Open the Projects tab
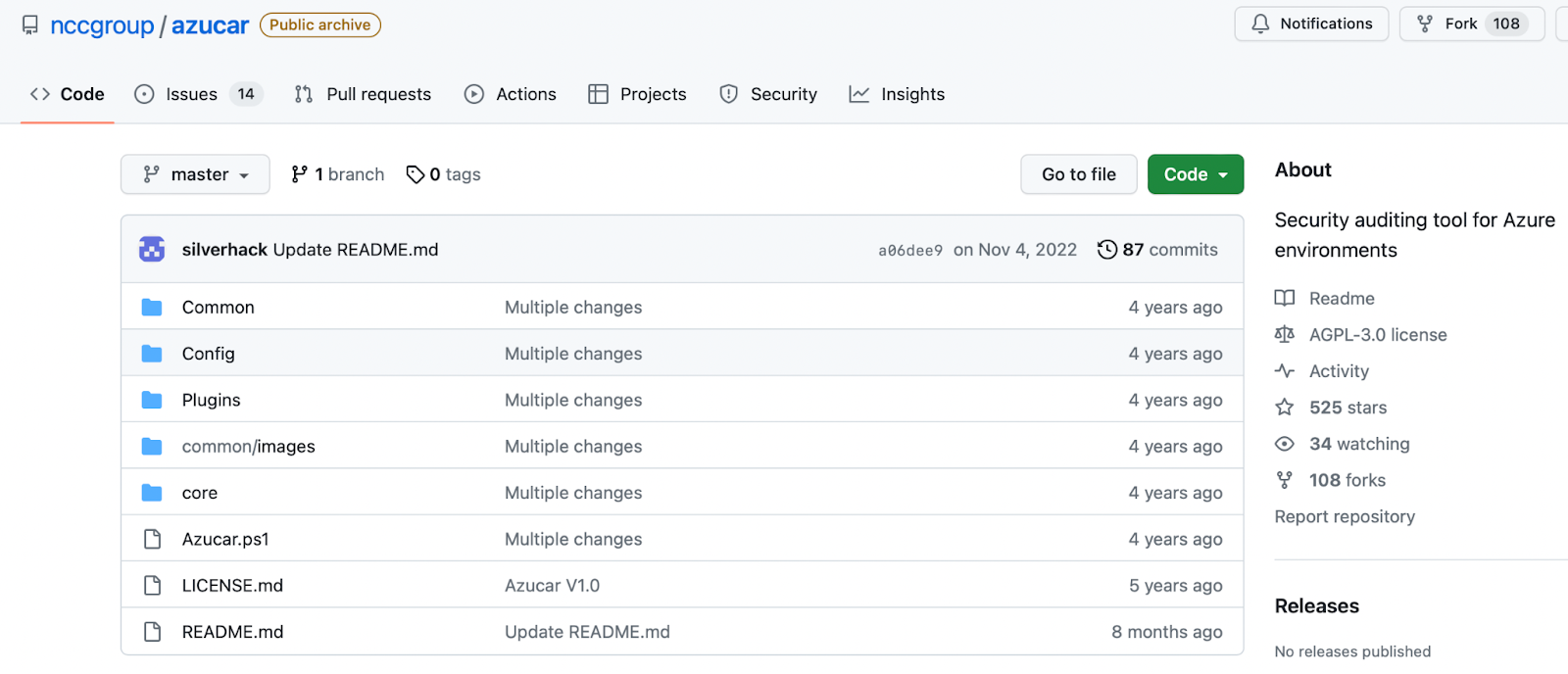Viewport: 1568px width, 674px height. coord(637,94)
